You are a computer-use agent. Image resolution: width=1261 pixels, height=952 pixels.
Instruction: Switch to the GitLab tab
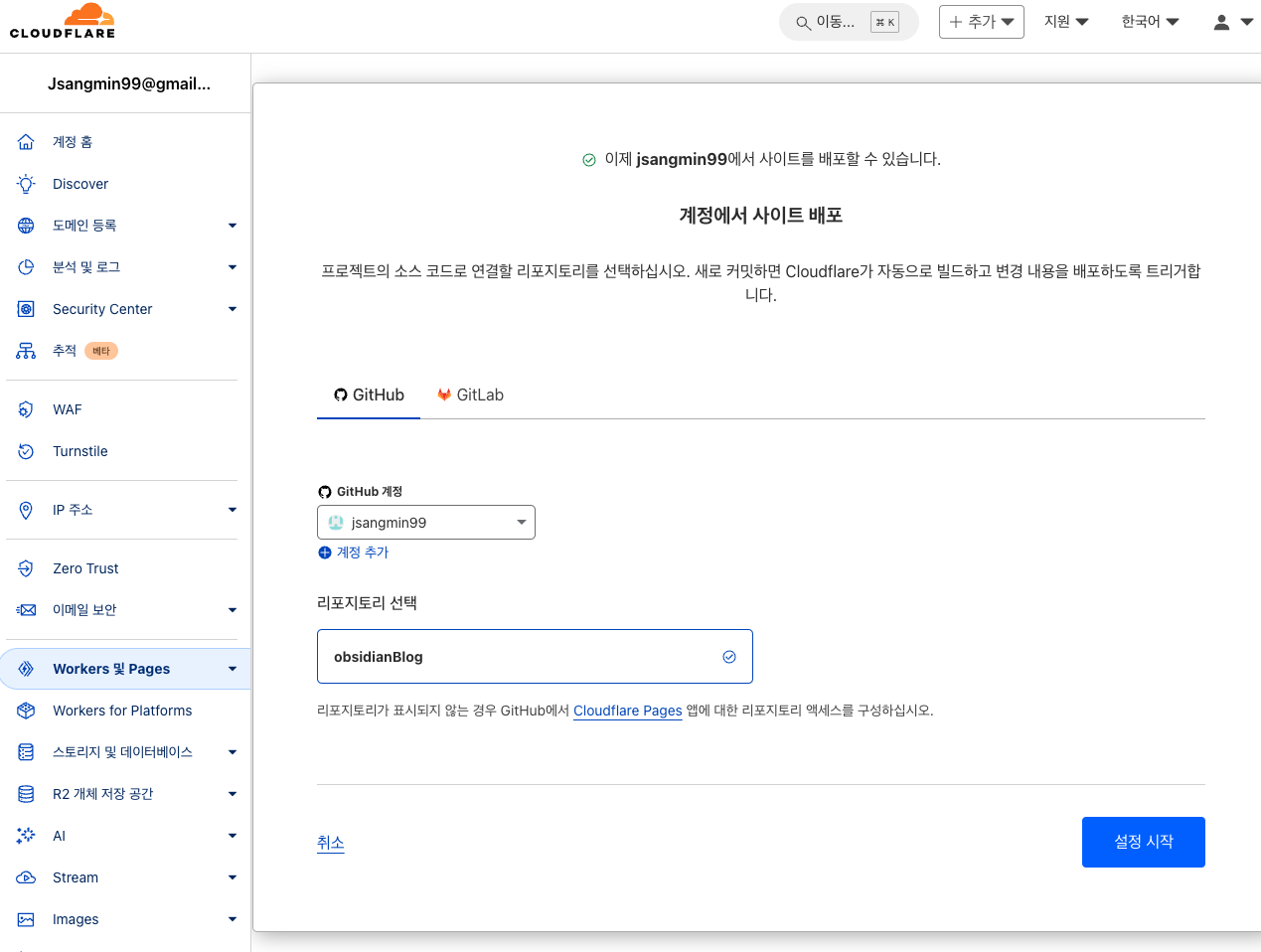(x=470, y=395)
